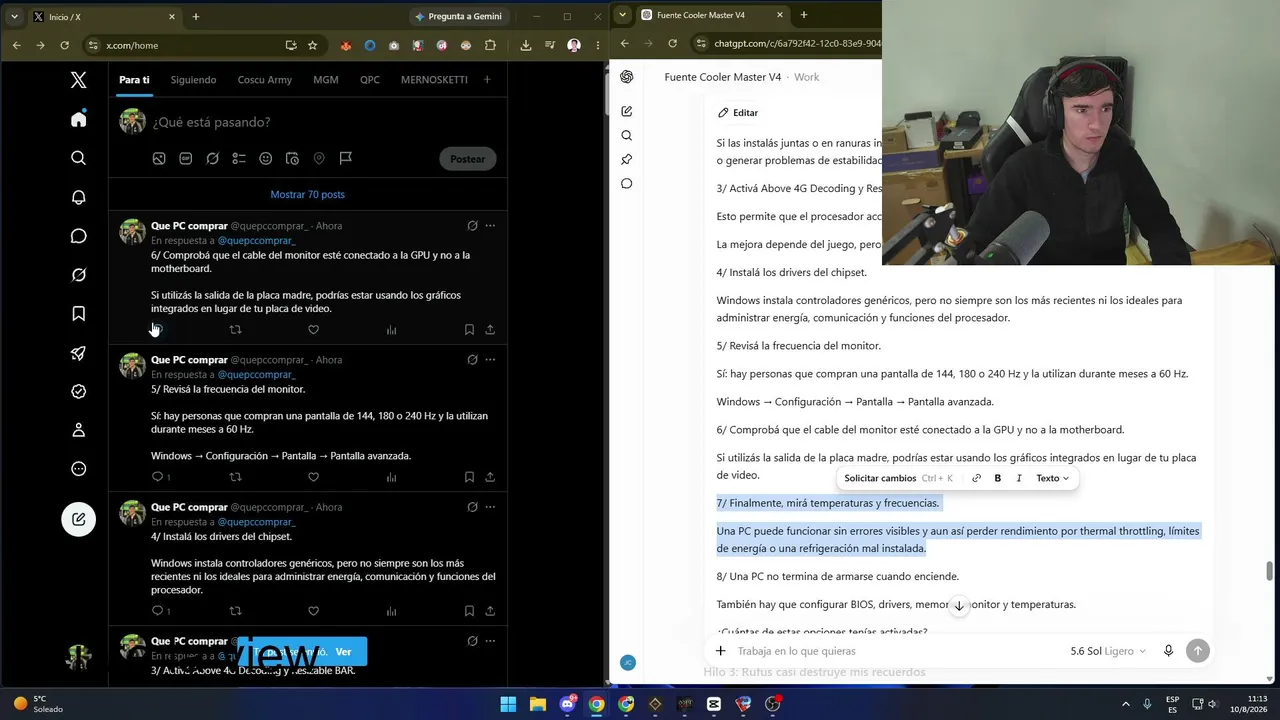This screenshot has width=1280, height=720.
Task: Open Bookmarks icon in X sidebar
Action: (x=79, y=314)
